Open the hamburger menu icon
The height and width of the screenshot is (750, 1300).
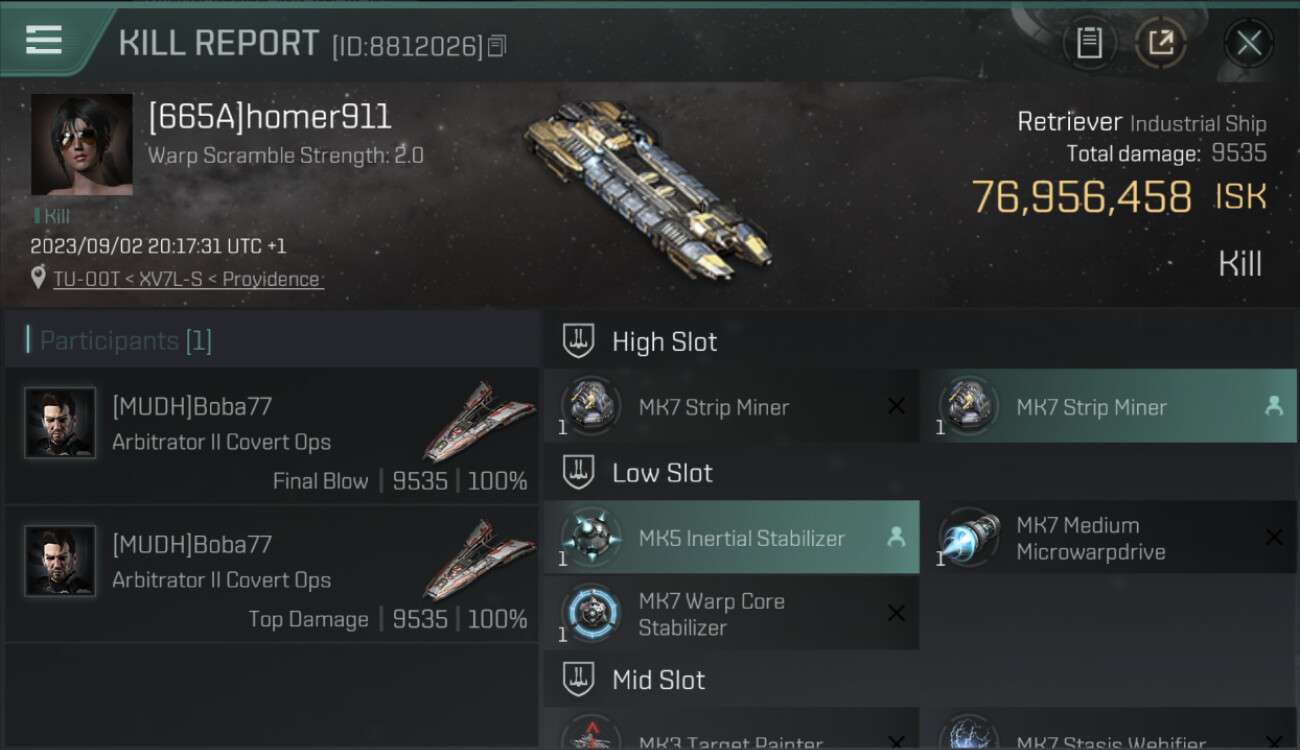pos(44,40)
